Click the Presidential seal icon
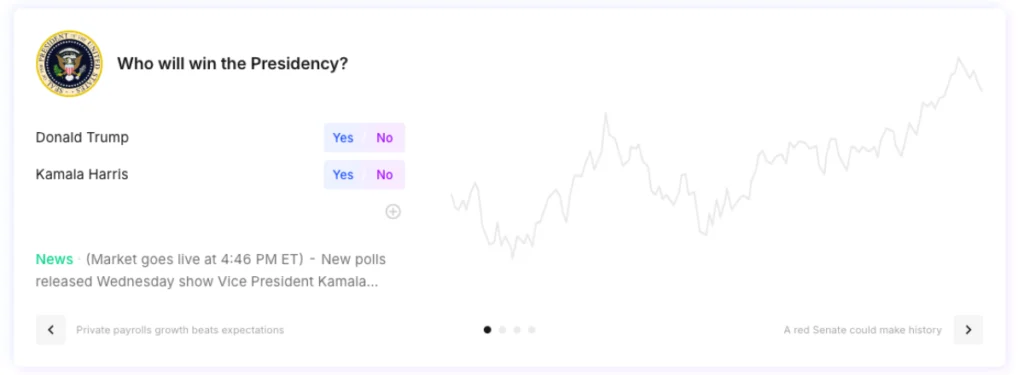 pos(69,63)
